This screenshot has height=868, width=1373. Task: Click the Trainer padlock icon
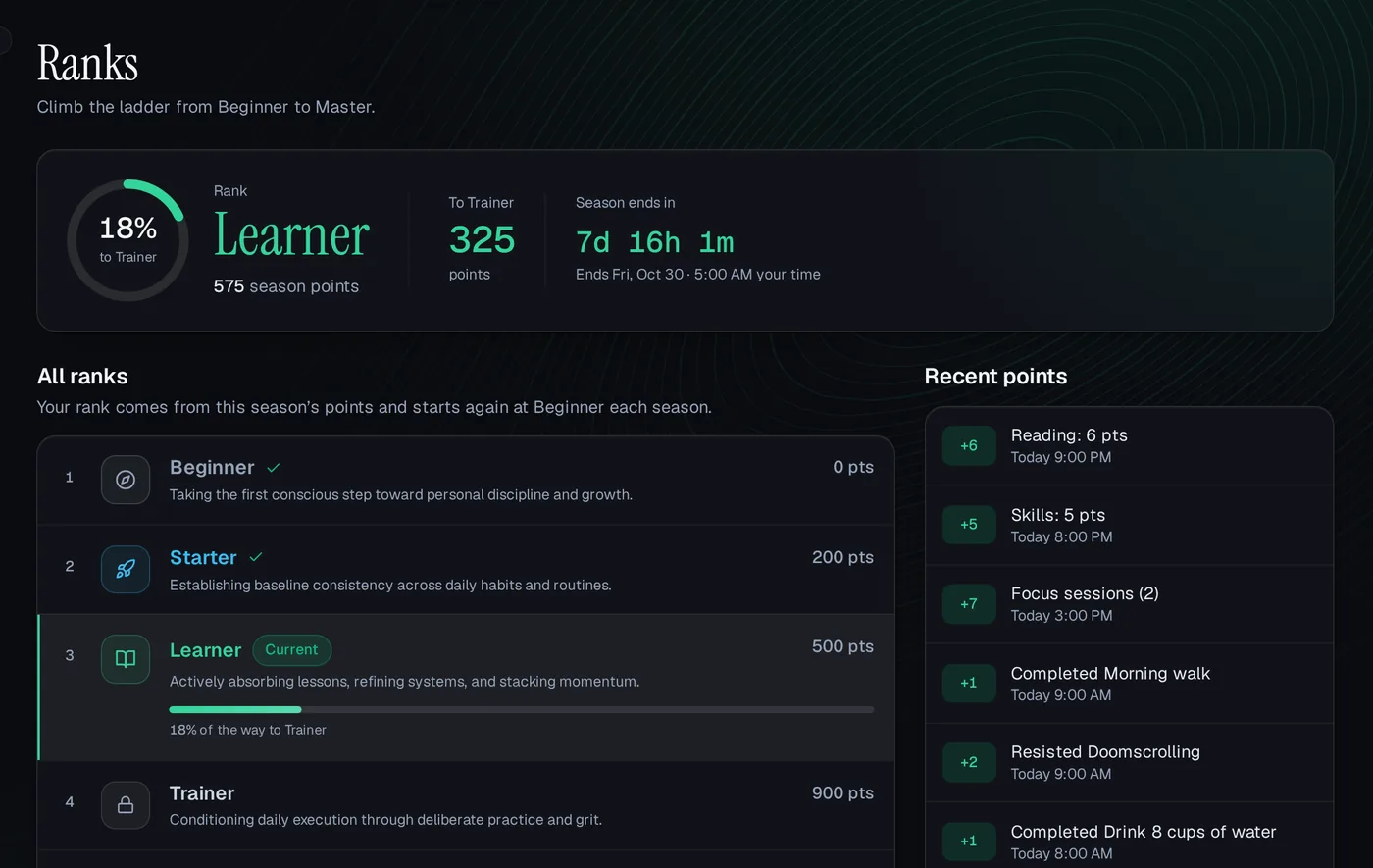(126, 805)
